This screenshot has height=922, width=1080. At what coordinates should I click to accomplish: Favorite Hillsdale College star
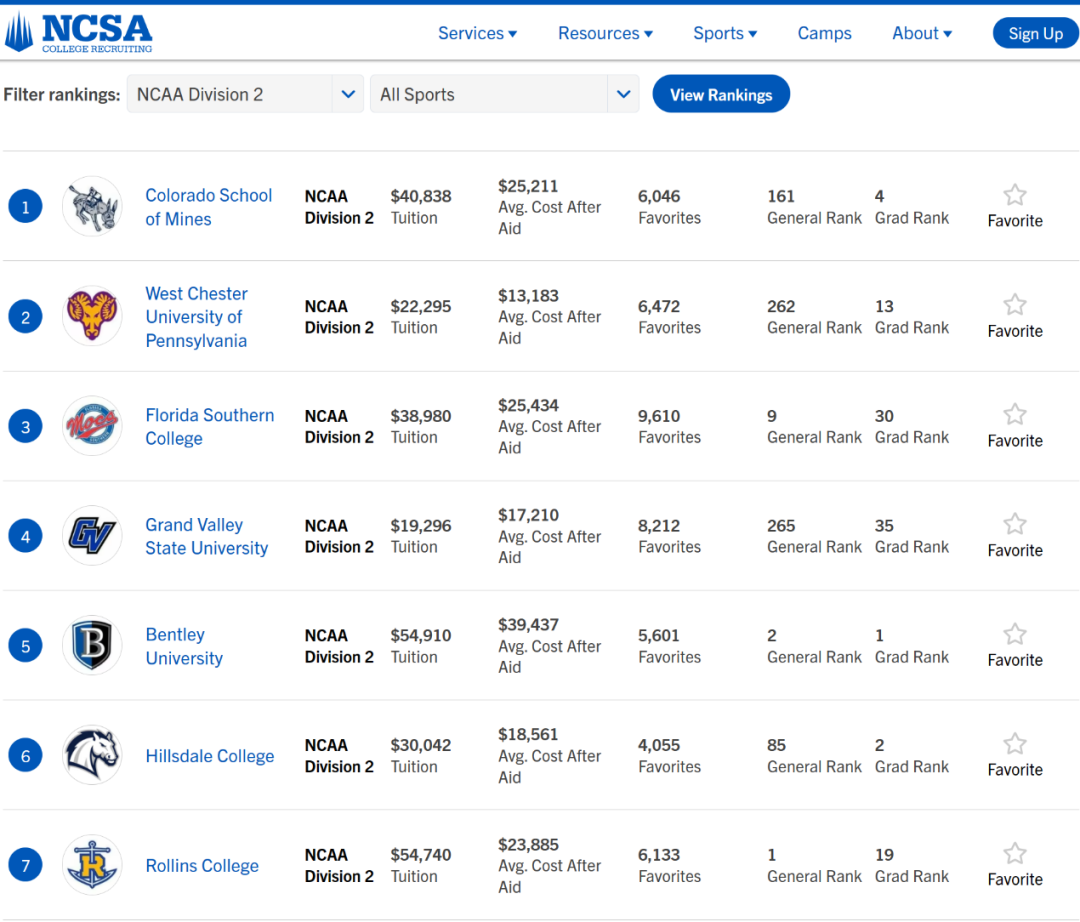1015,744
